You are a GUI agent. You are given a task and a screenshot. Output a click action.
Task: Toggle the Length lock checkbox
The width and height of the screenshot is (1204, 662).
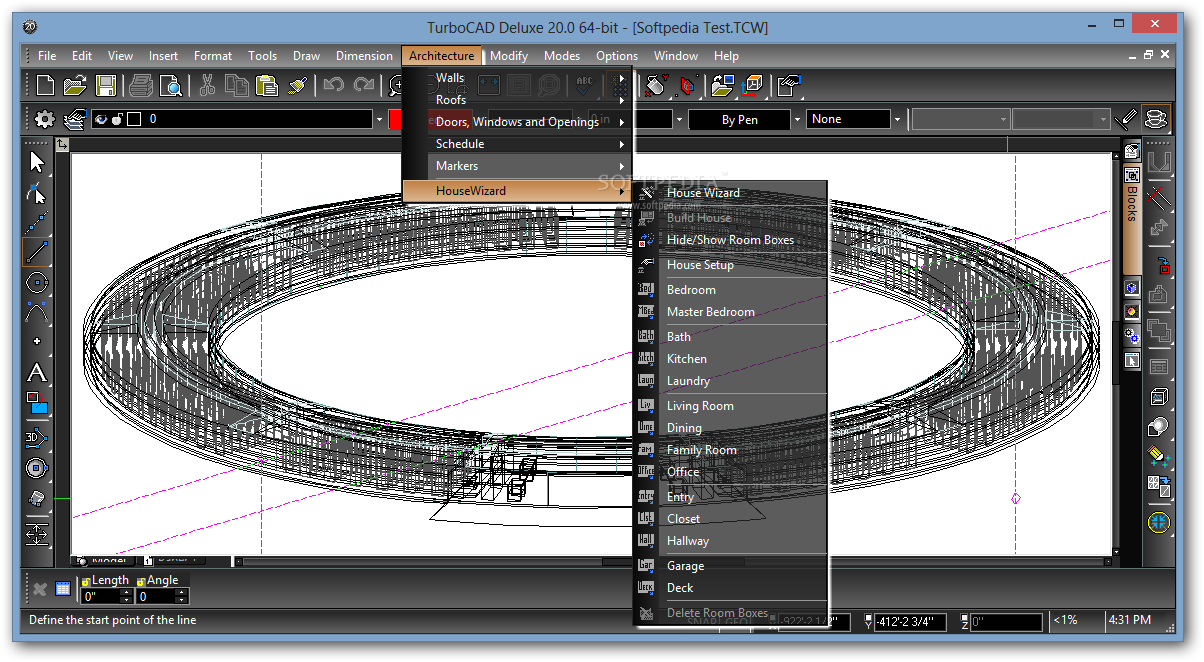(x=86, y=581)
